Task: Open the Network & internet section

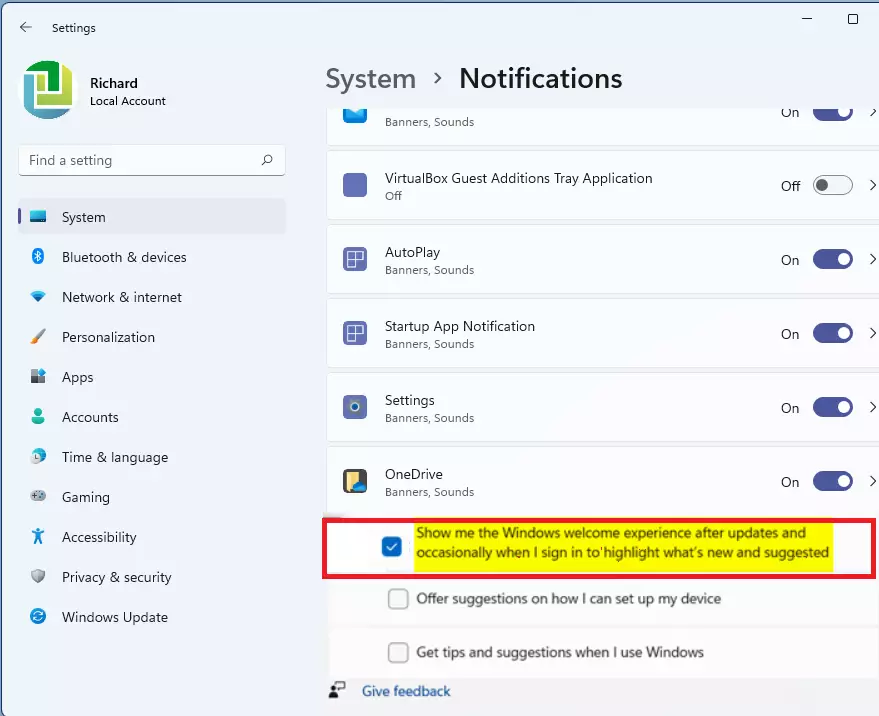Action: tap(121, 297)
